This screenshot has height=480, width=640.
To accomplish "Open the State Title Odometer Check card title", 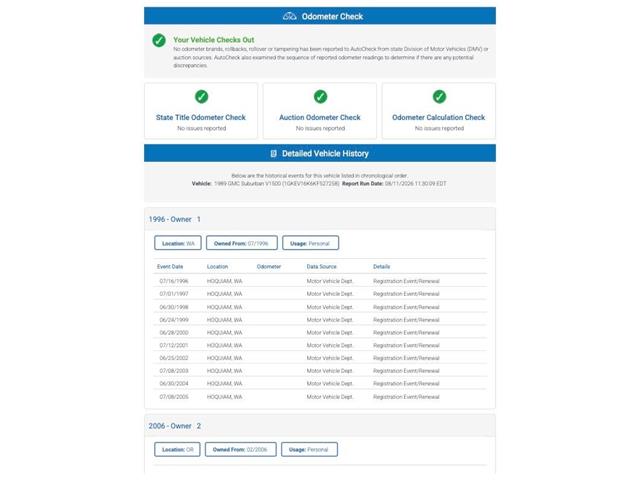I will coord(201,118).
